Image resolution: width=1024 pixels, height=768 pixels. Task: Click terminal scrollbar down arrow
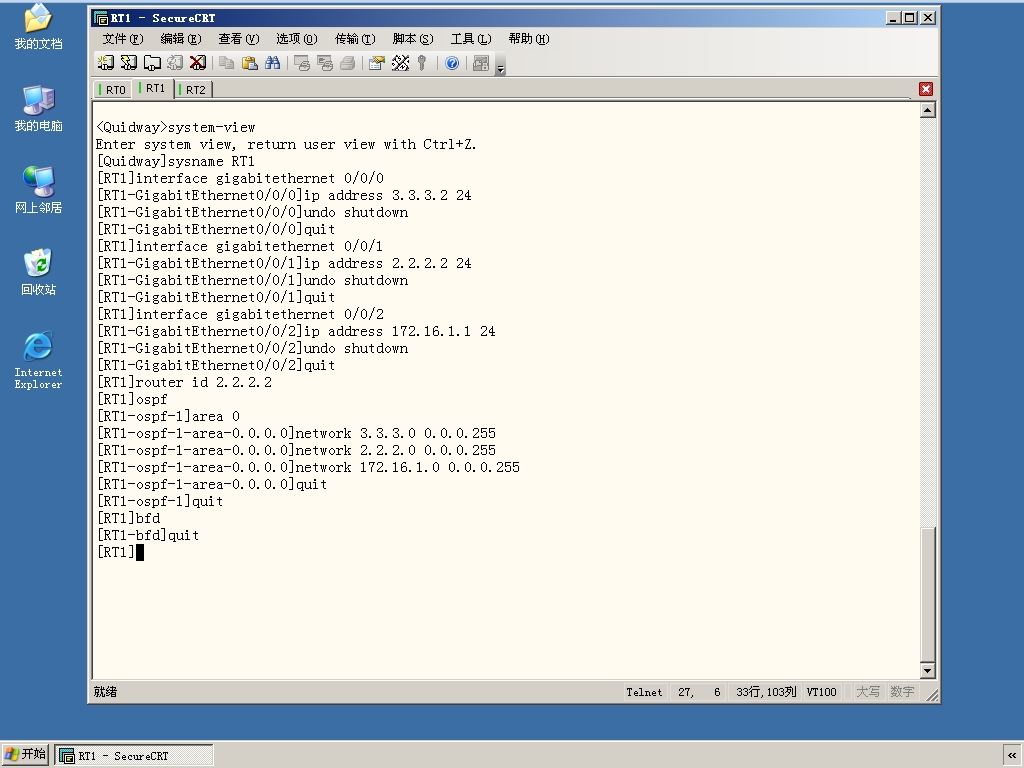[x=927, y=671]
